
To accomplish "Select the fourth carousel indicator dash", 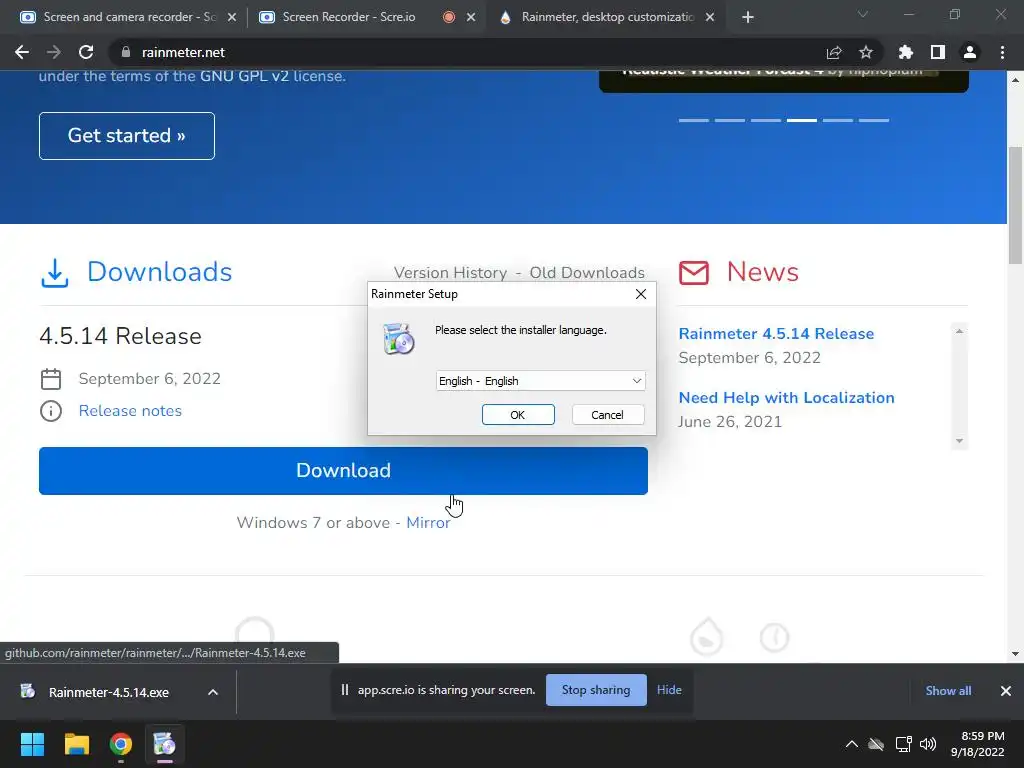I will coord(801,120).
